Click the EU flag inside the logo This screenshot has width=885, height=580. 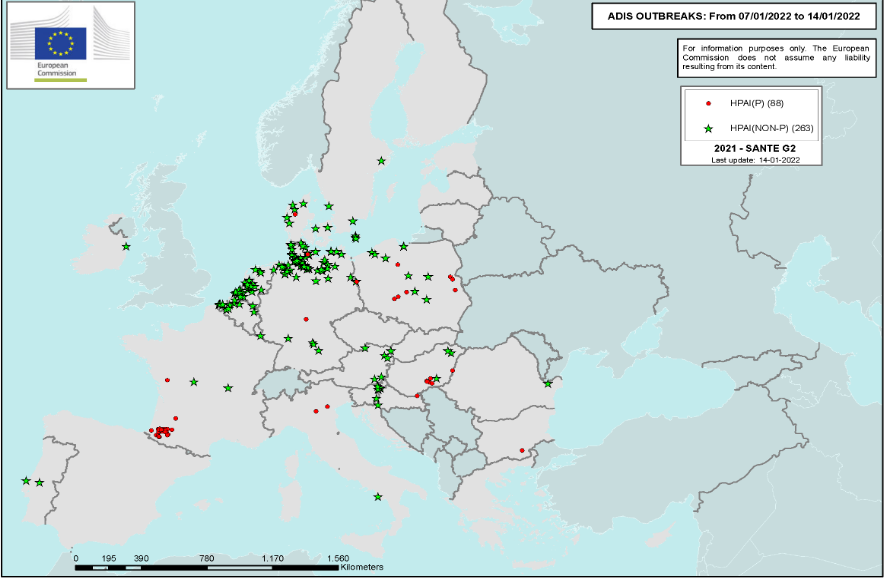(61, 42)
